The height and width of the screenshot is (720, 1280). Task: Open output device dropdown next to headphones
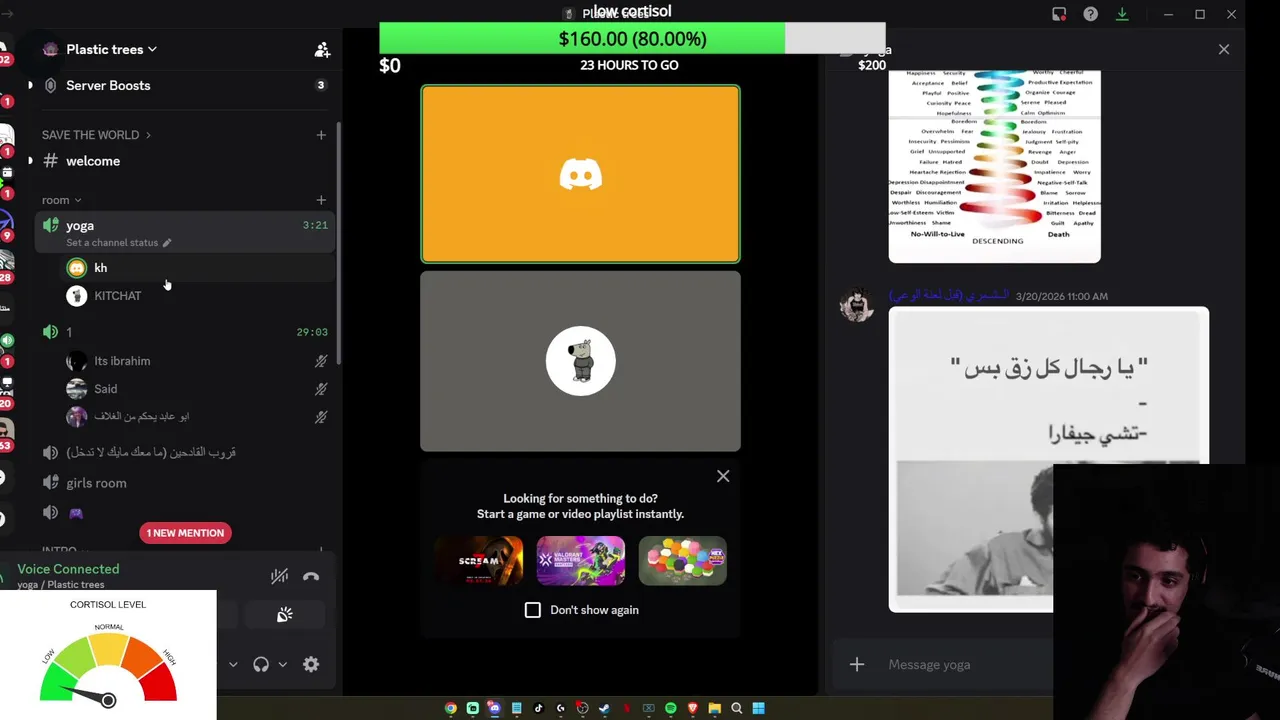point(283,664)
